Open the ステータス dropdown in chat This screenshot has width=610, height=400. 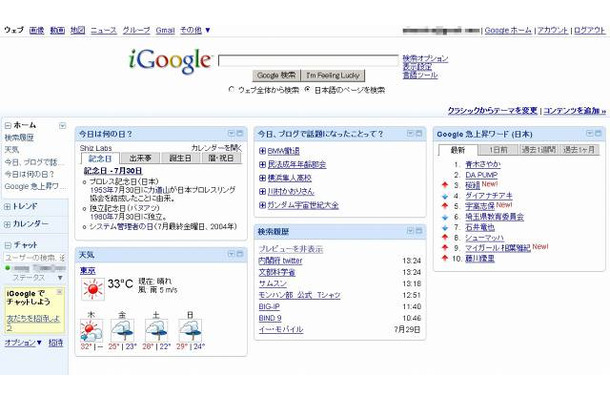(60, 277)
